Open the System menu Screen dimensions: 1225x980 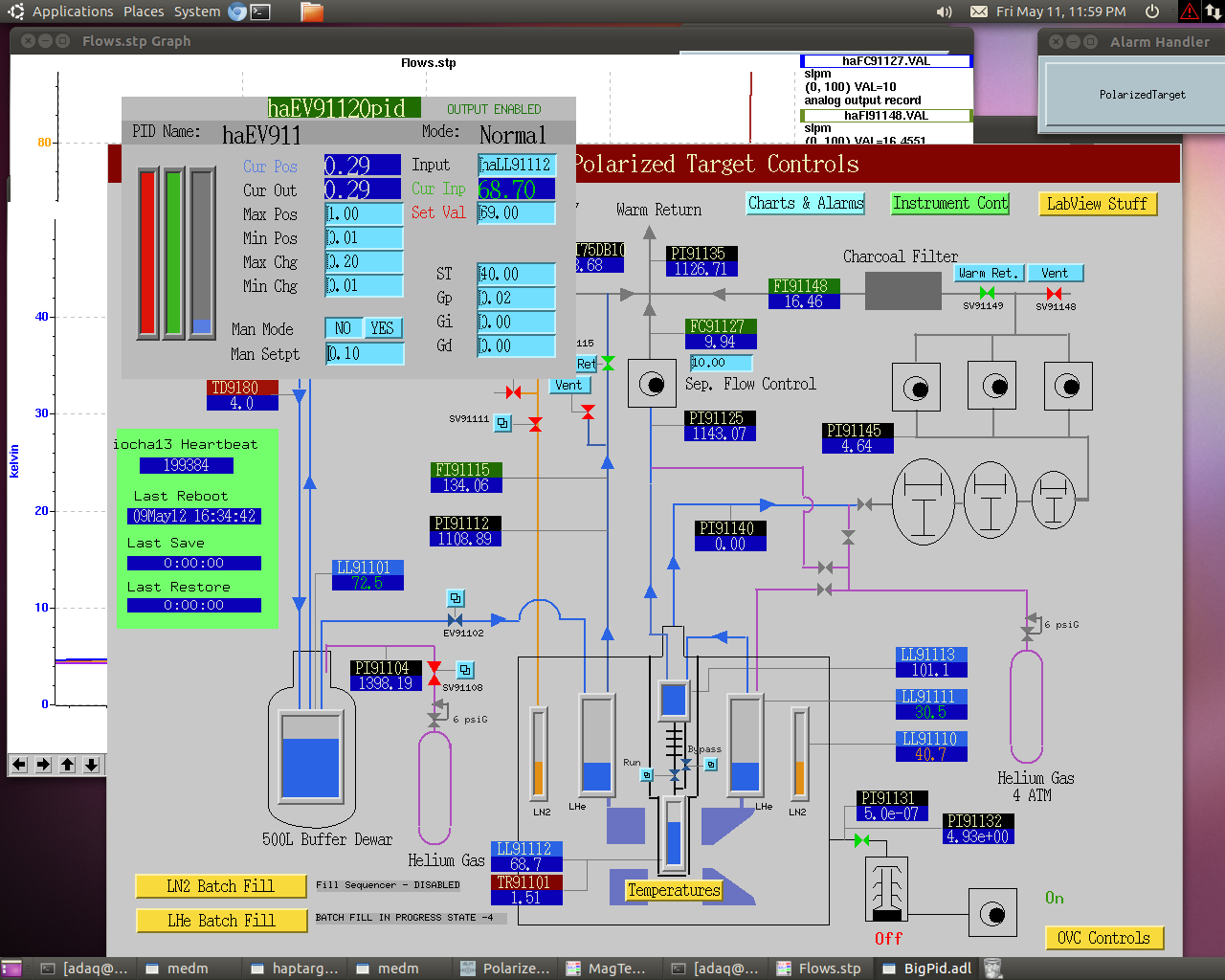pos(197,11)
